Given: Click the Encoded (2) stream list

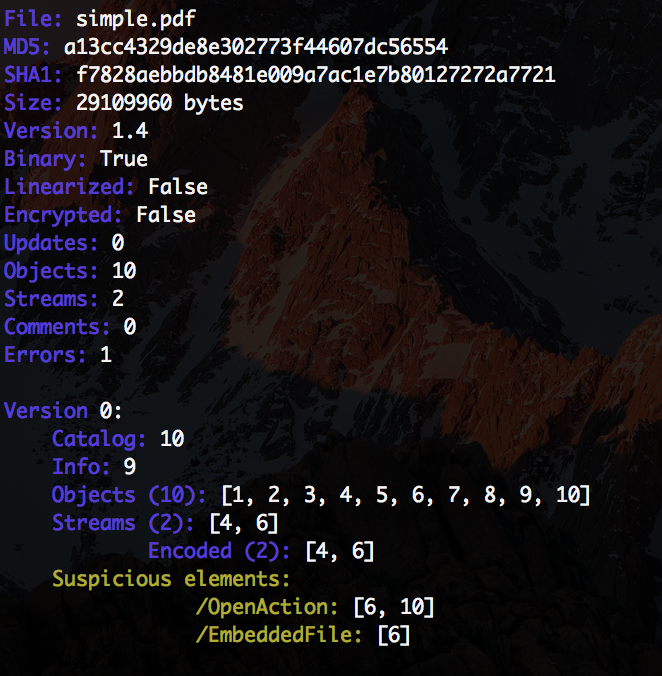Looking at the screenshot, I should click(340, 551).
